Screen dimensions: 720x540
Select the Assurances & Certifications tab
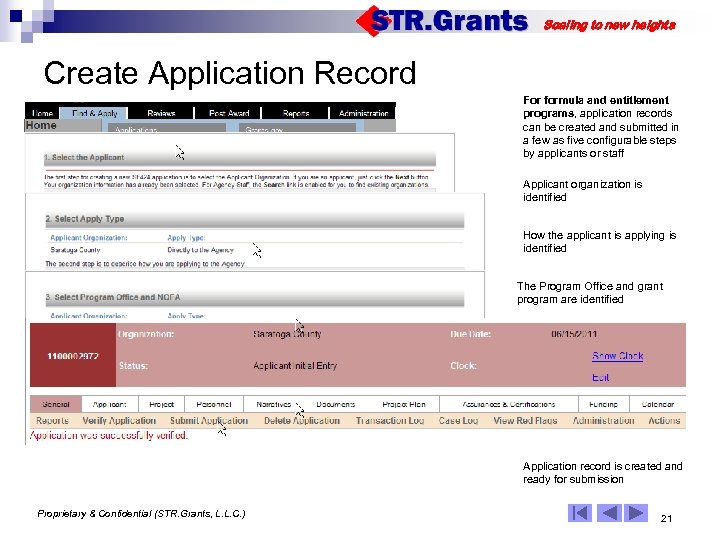click(x=508, y=405)
